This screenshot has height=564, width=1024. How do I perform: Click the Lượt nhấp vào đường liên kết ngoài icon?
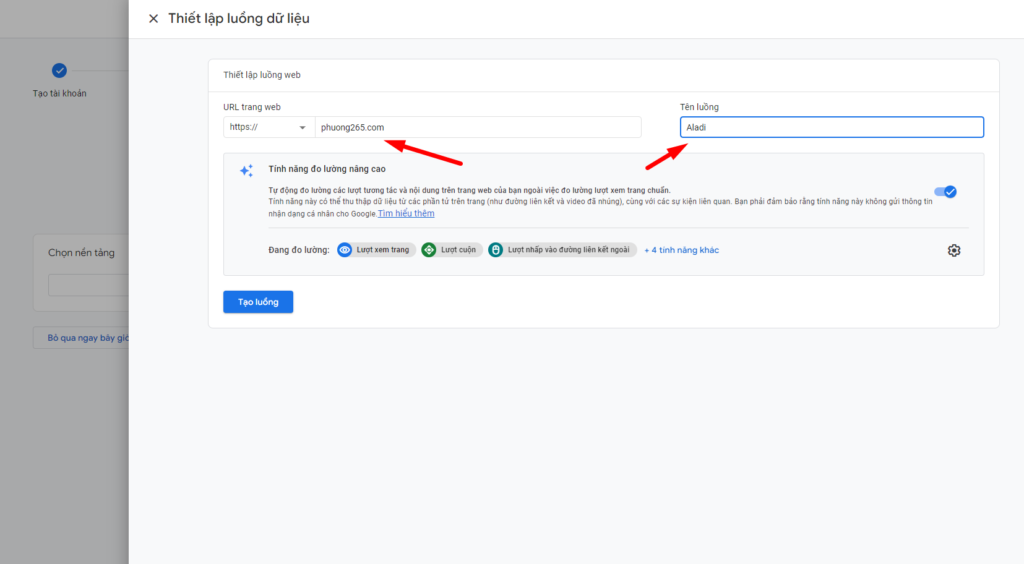496,250
